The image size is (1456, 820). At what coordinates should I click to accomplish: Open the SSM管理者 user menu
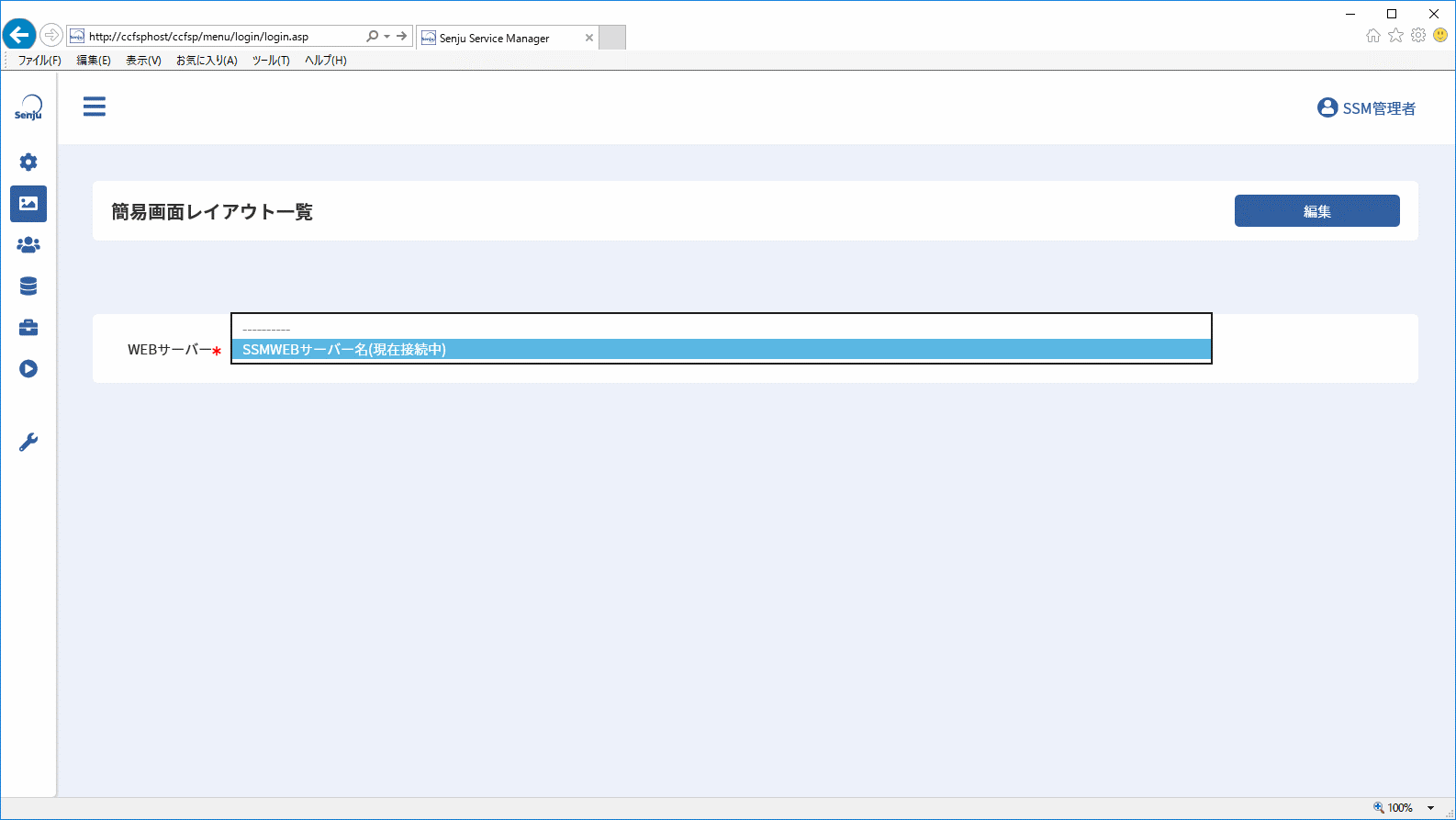point(1366,108)
